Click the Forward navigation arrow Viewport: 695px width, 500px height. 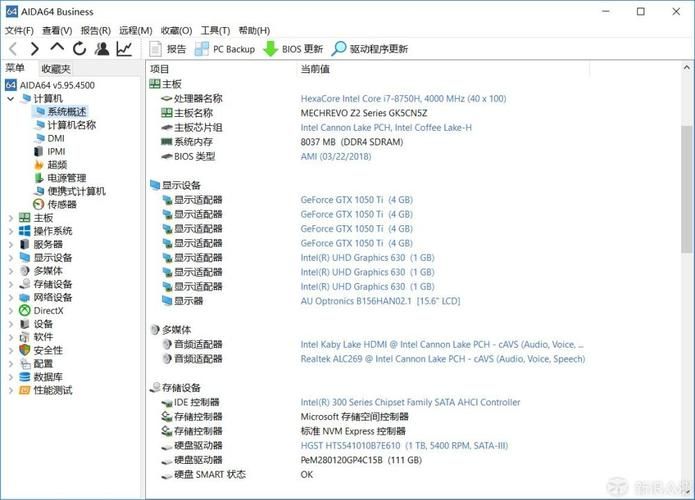tap(35, 49)
